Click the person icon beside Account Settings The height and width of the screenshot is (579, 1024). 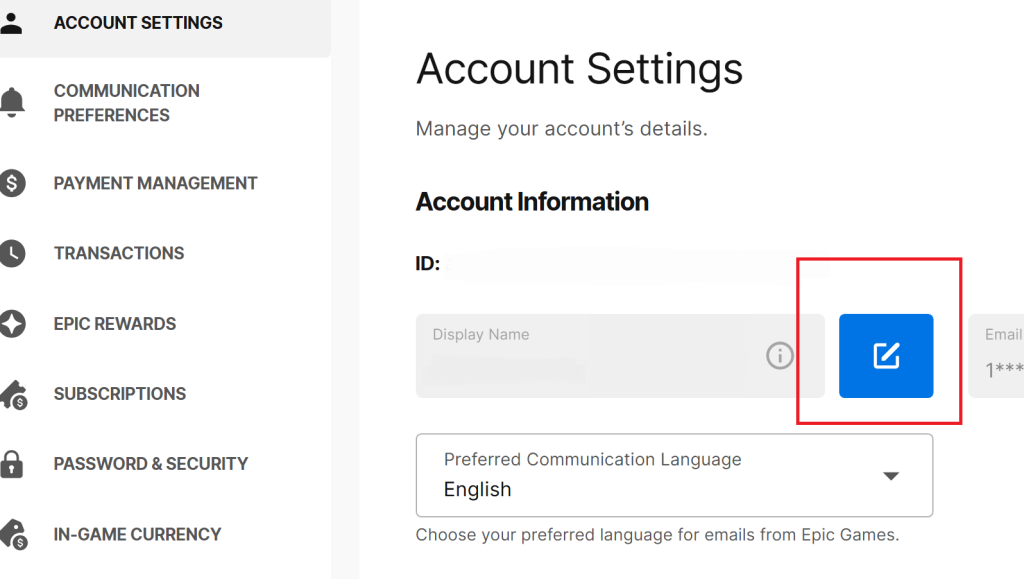coord(11,23)
